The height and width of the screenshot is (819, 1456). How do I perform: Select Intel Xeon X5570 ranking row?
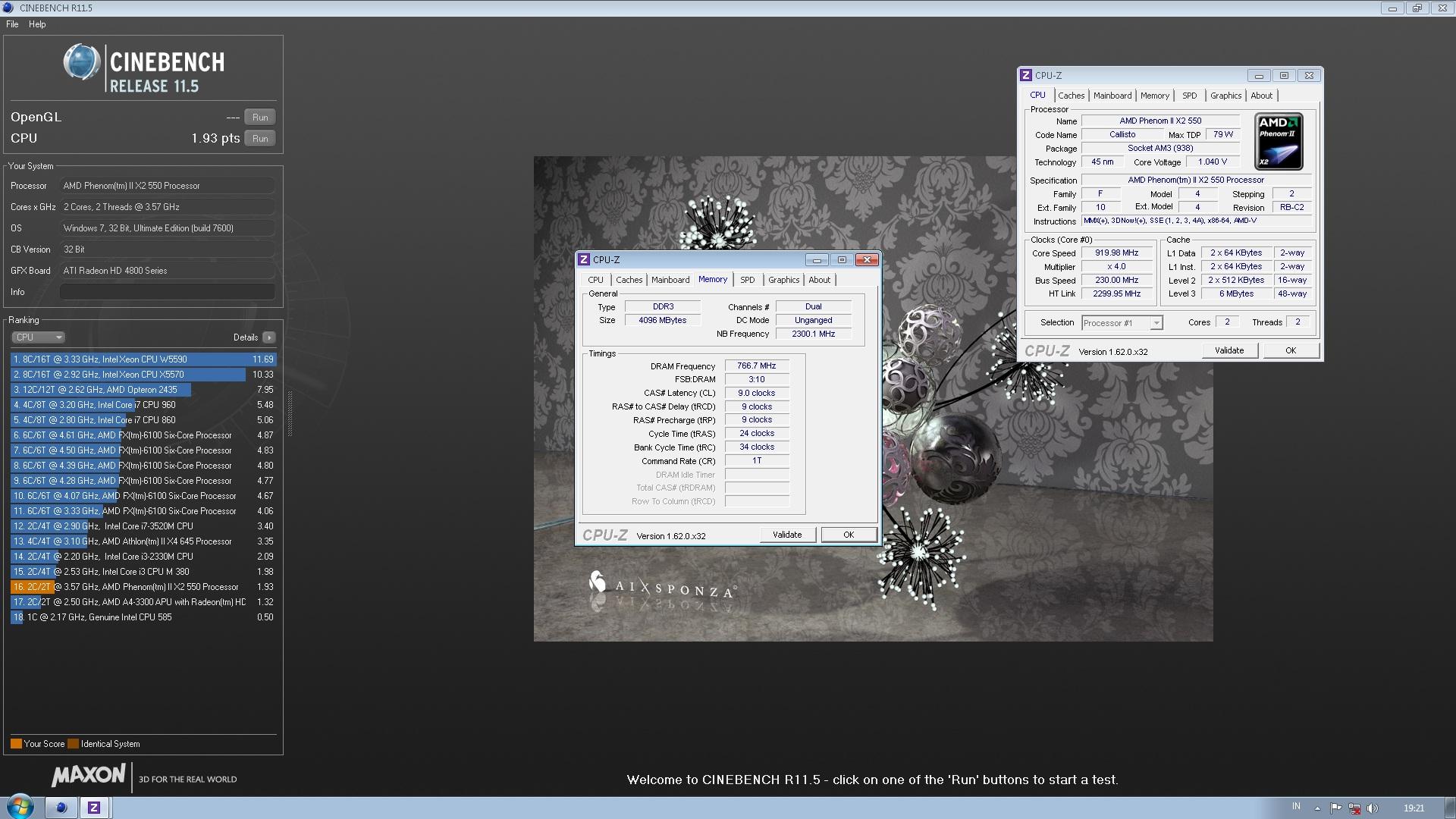click(143, 375)
